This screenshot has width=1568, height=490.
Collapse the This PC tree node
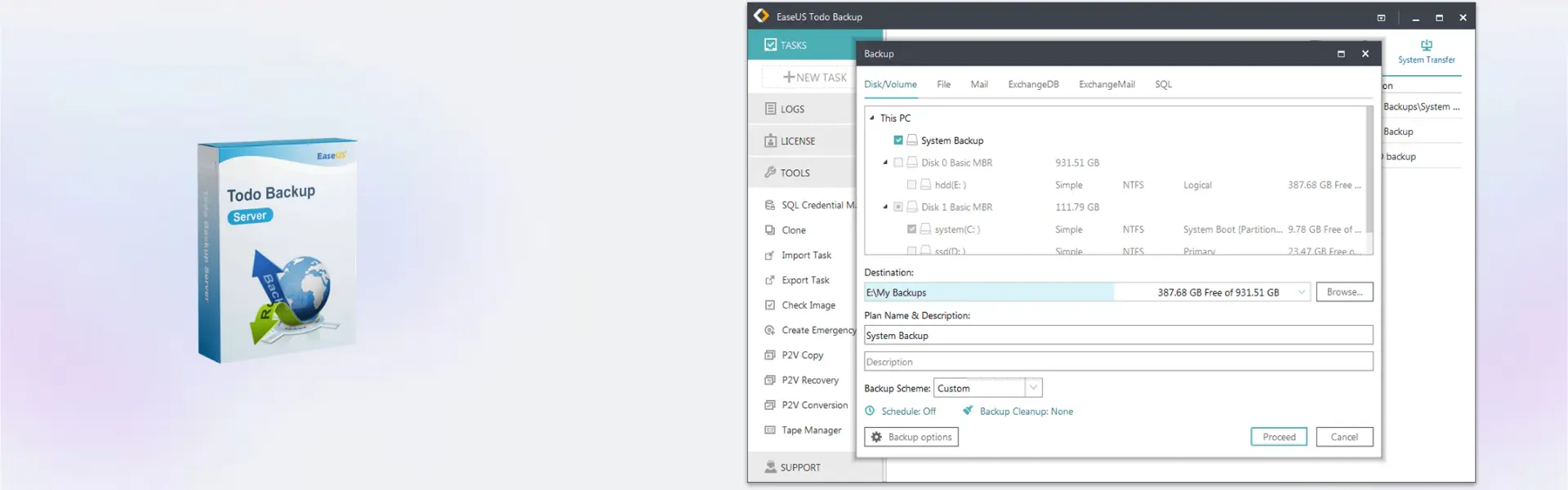872,118
